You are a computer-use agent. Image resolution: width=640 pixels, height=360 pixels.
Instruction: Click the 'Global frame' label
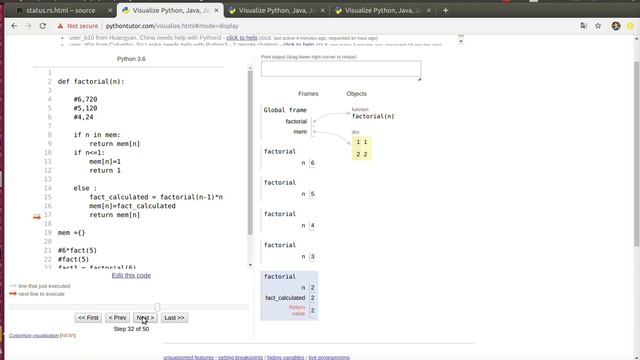285,110
